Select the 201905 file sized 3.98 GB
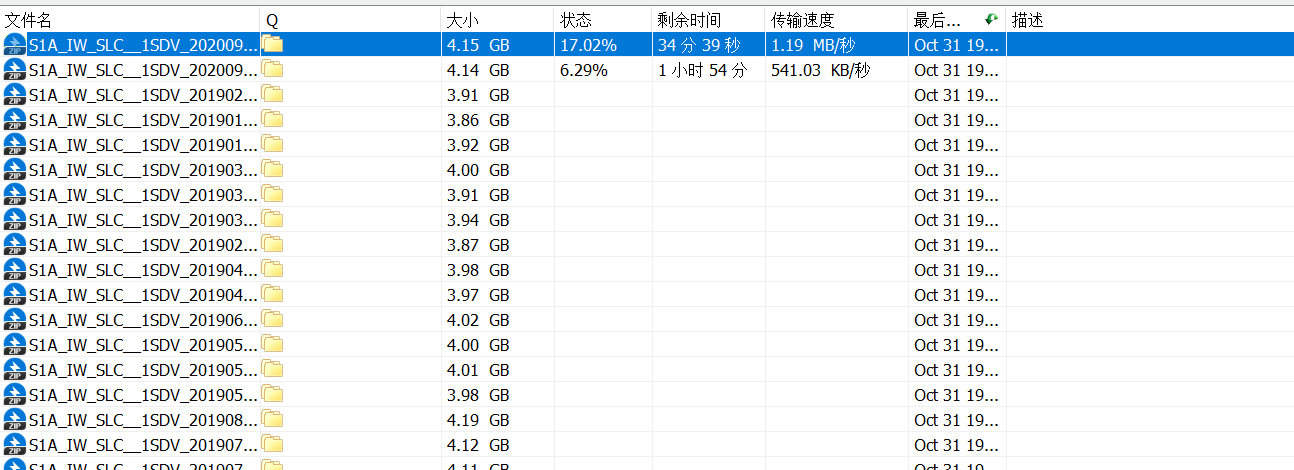The height and width of the screenshot is (470, 1294). pos(144,394)
